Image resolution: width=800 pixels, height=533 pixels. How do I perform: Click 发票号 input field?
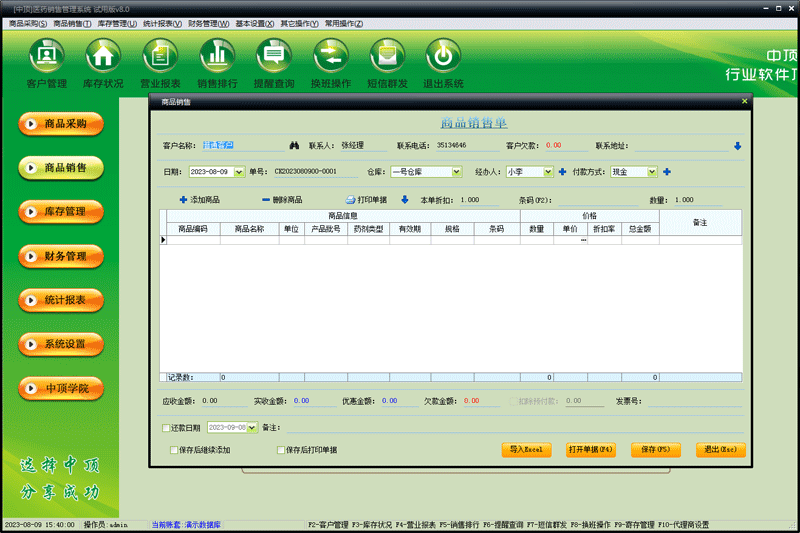pyautogui.click(x=694, y=401)
